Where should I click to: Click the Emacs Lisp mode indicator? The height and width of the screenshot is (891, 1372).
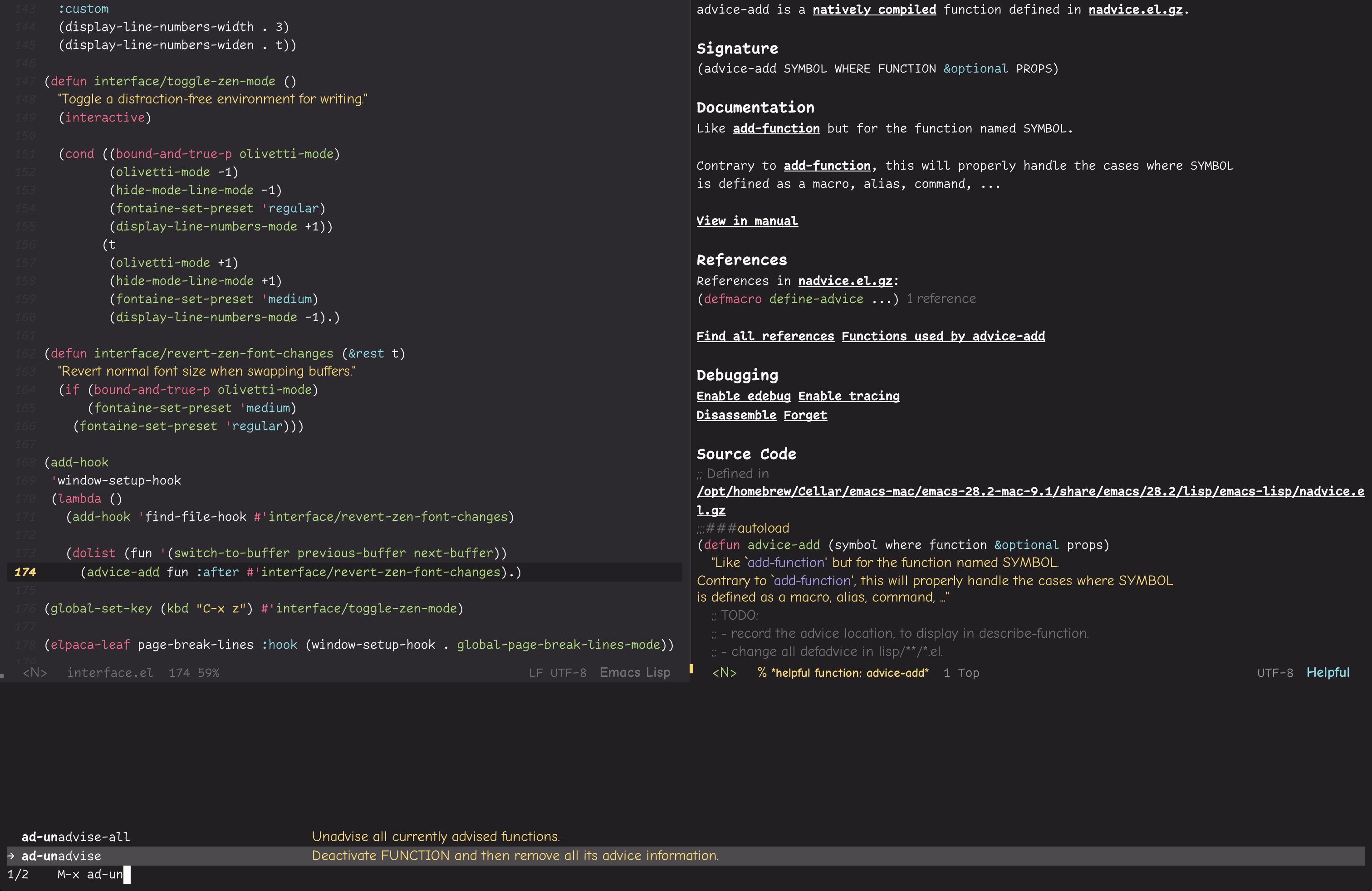635,673
